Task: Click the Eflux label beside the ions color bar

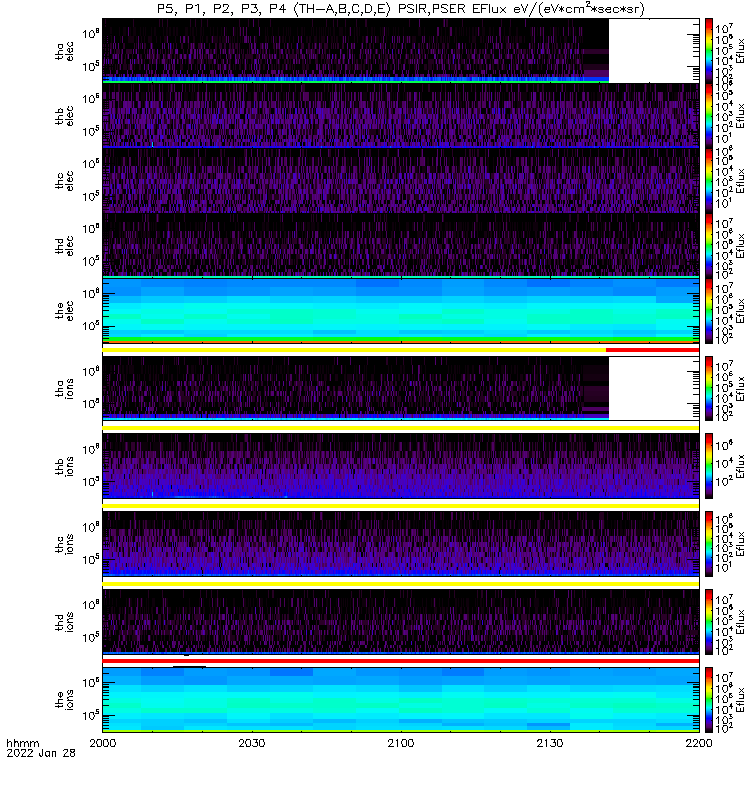Action: pyautogui.click(x=741, y=699)
